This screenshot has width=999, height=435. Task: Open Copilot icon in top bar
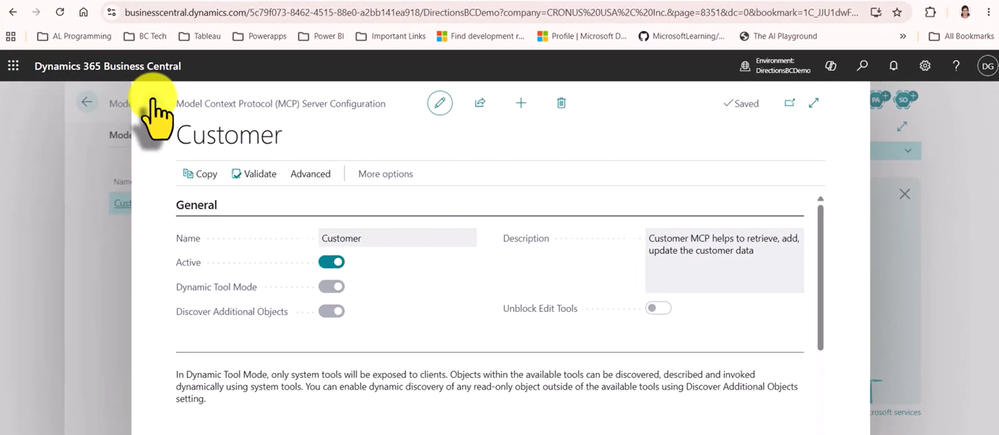[x=830, y=66]
